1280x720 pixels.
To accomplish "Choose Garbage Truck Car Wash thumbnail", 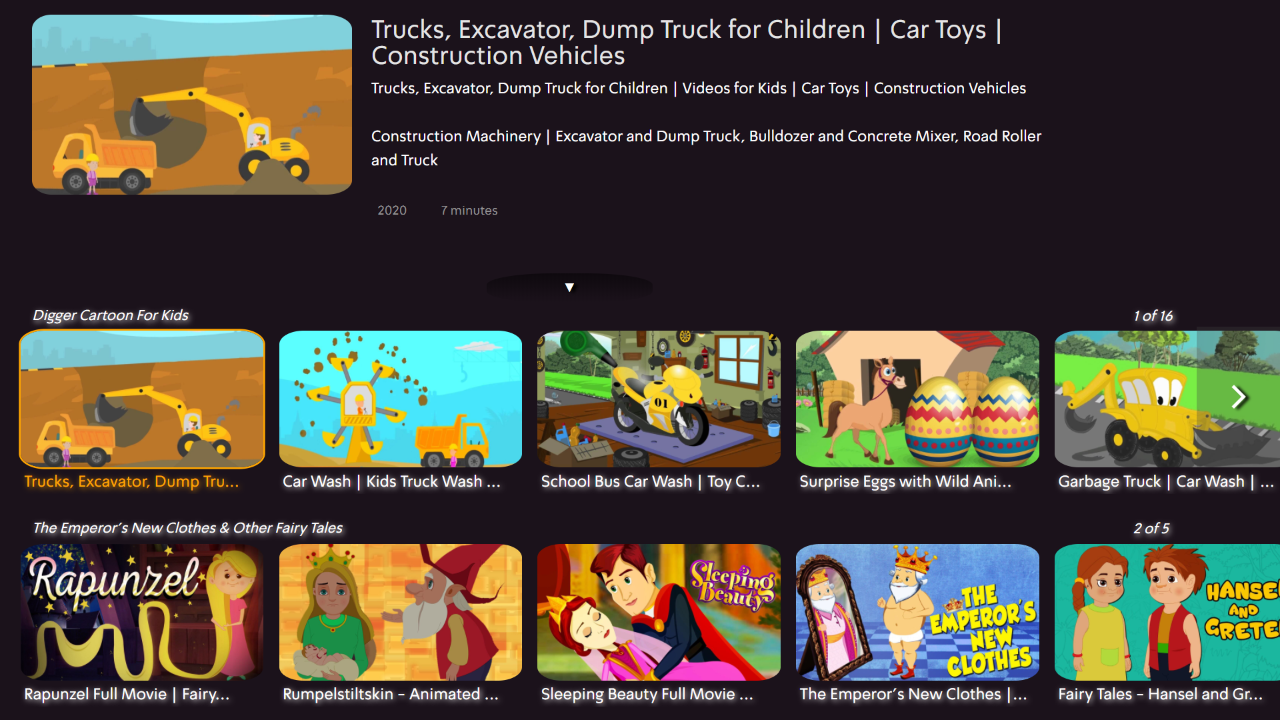I will tap(1167, 399).
